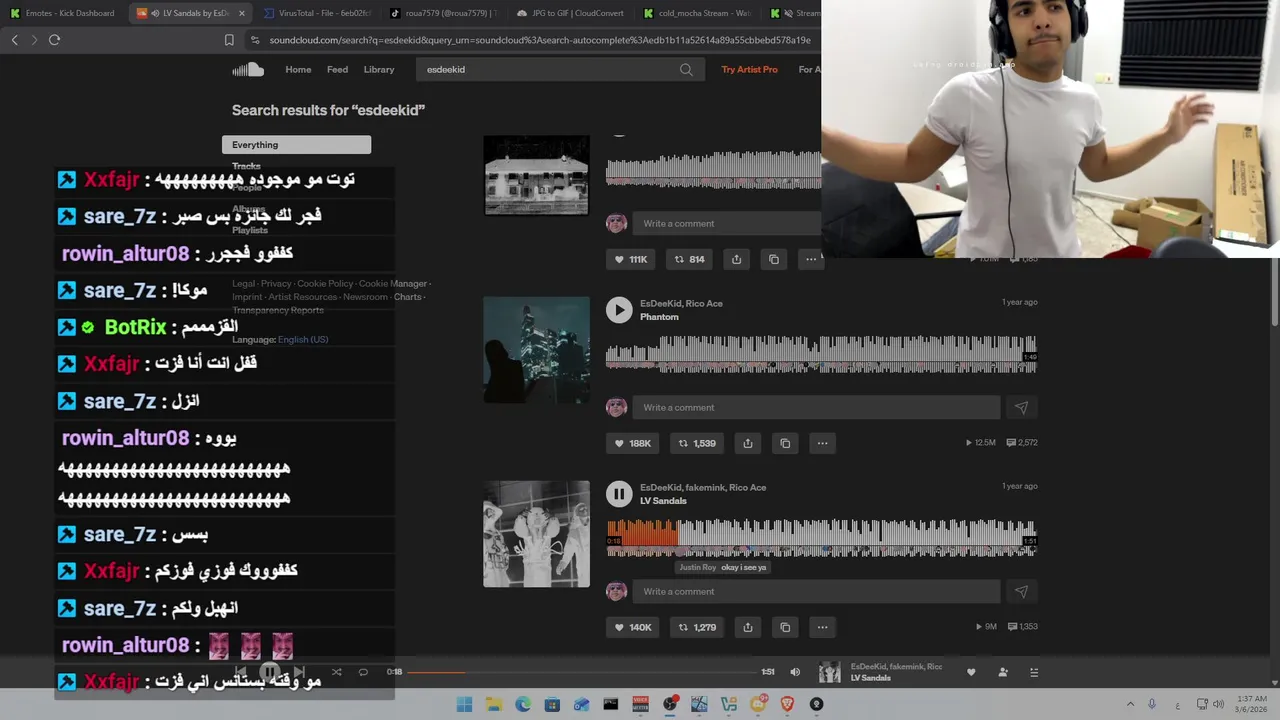
Task: Open more options for LV Sandals
Action: (822, 627)
